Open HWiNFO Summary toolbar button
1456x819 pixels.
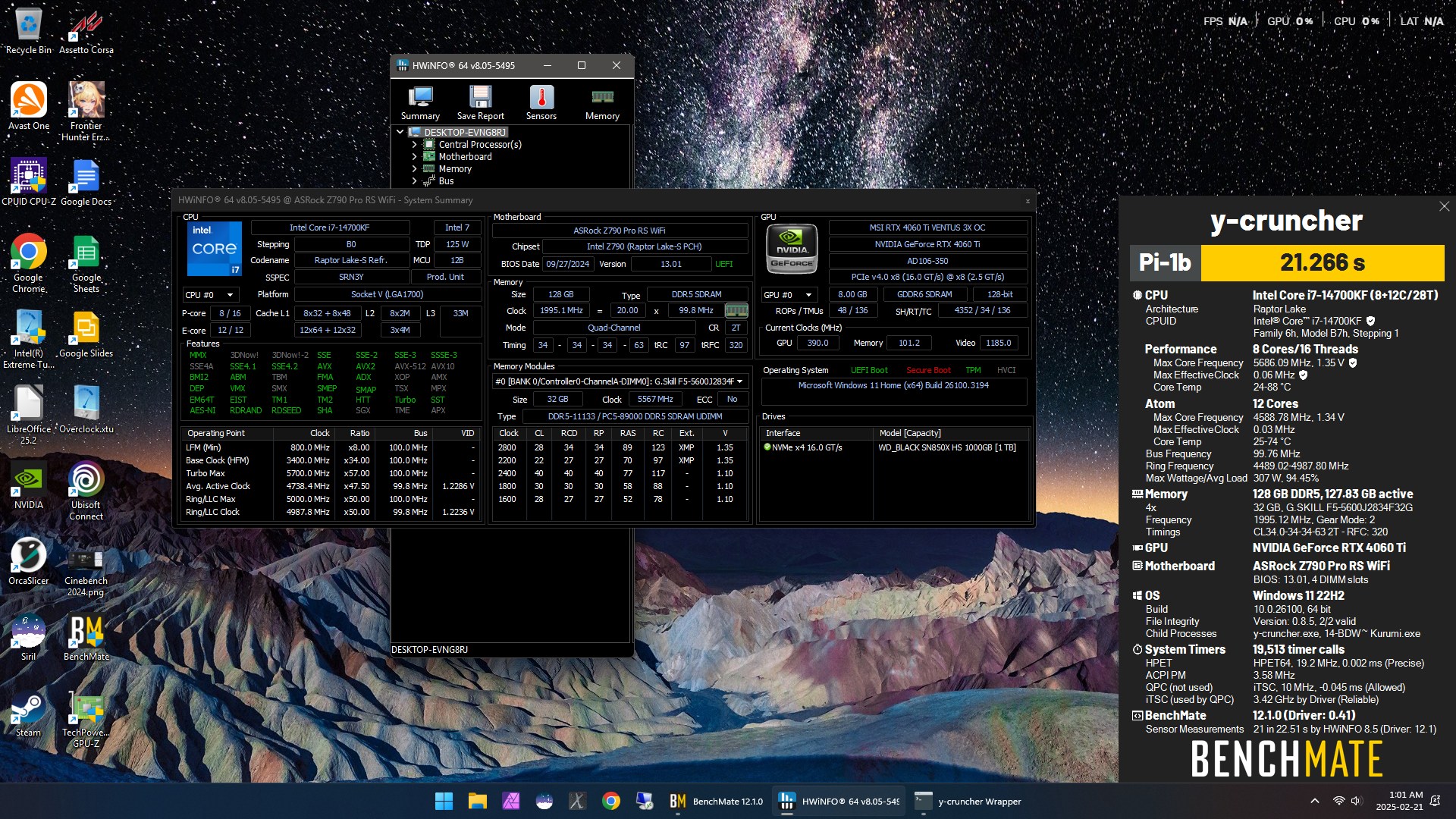point(420,102)
